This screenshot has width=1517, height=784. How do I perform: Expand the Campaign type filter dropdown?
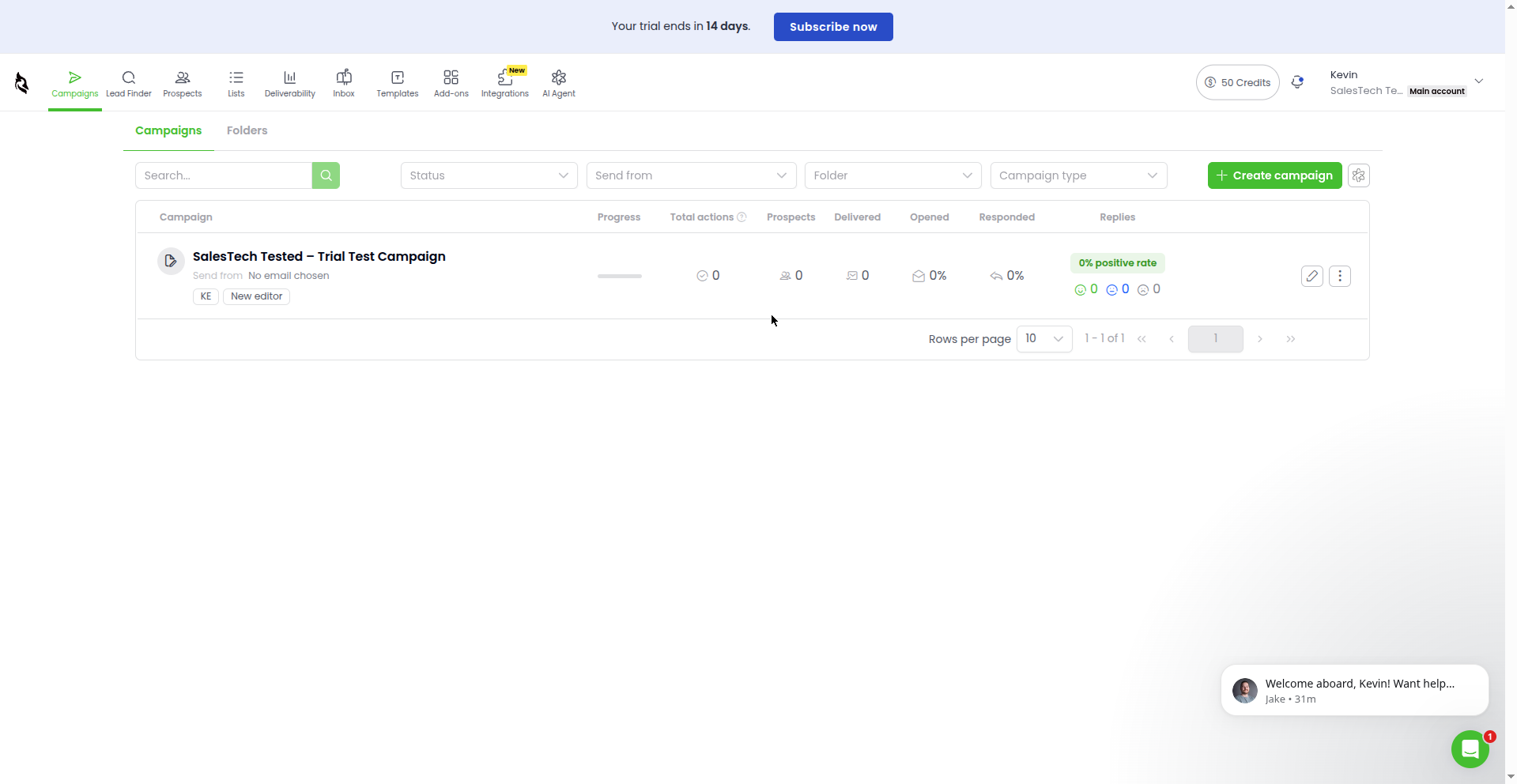coord(1079,175)
